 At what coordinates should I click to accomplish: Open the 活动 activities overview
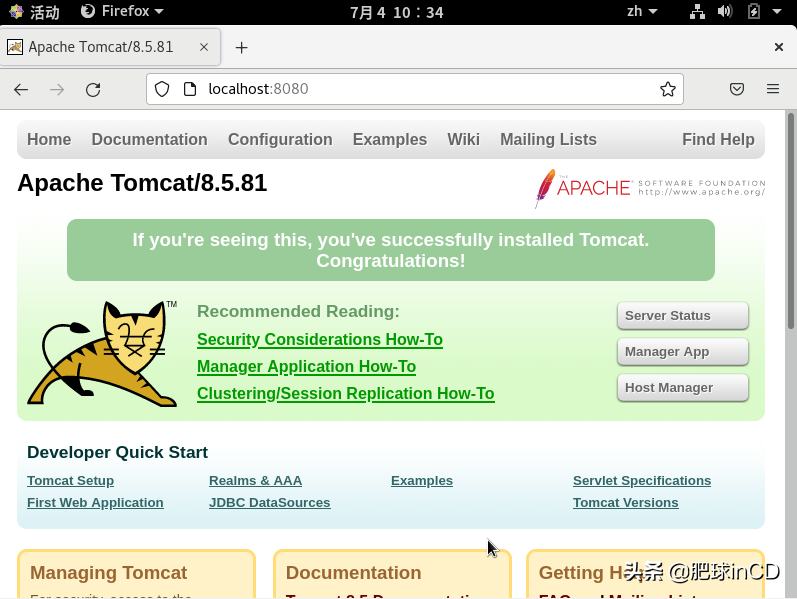pos(35,11)
